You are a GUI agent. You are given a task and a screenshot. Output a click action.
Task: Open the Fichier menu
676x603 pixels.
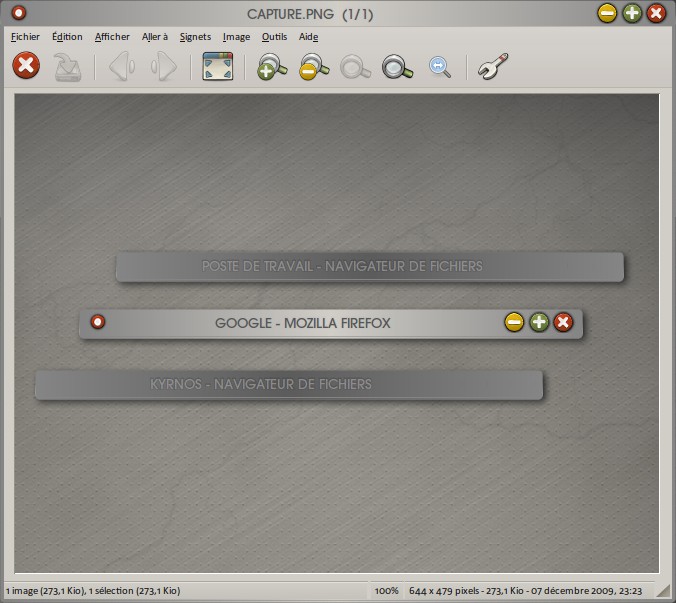[25, 37]
